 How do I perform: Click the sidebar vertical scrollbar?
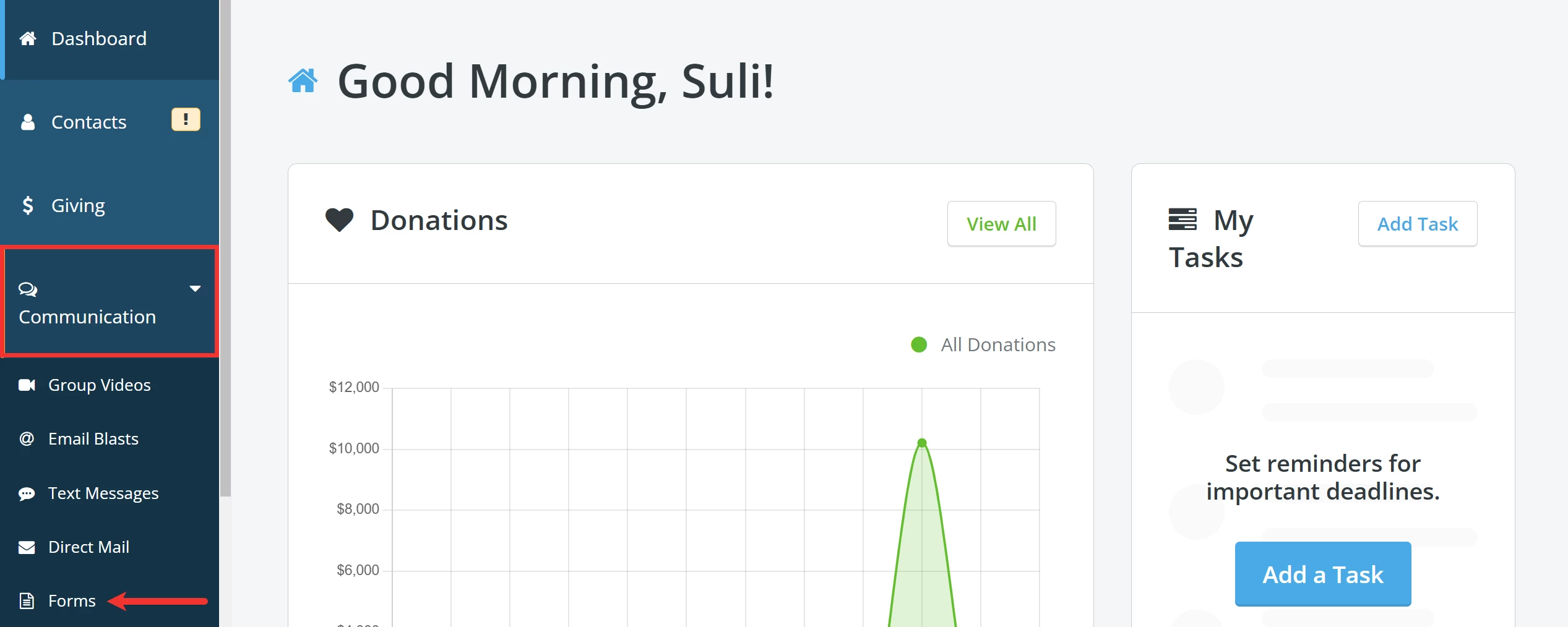point(226,247)
